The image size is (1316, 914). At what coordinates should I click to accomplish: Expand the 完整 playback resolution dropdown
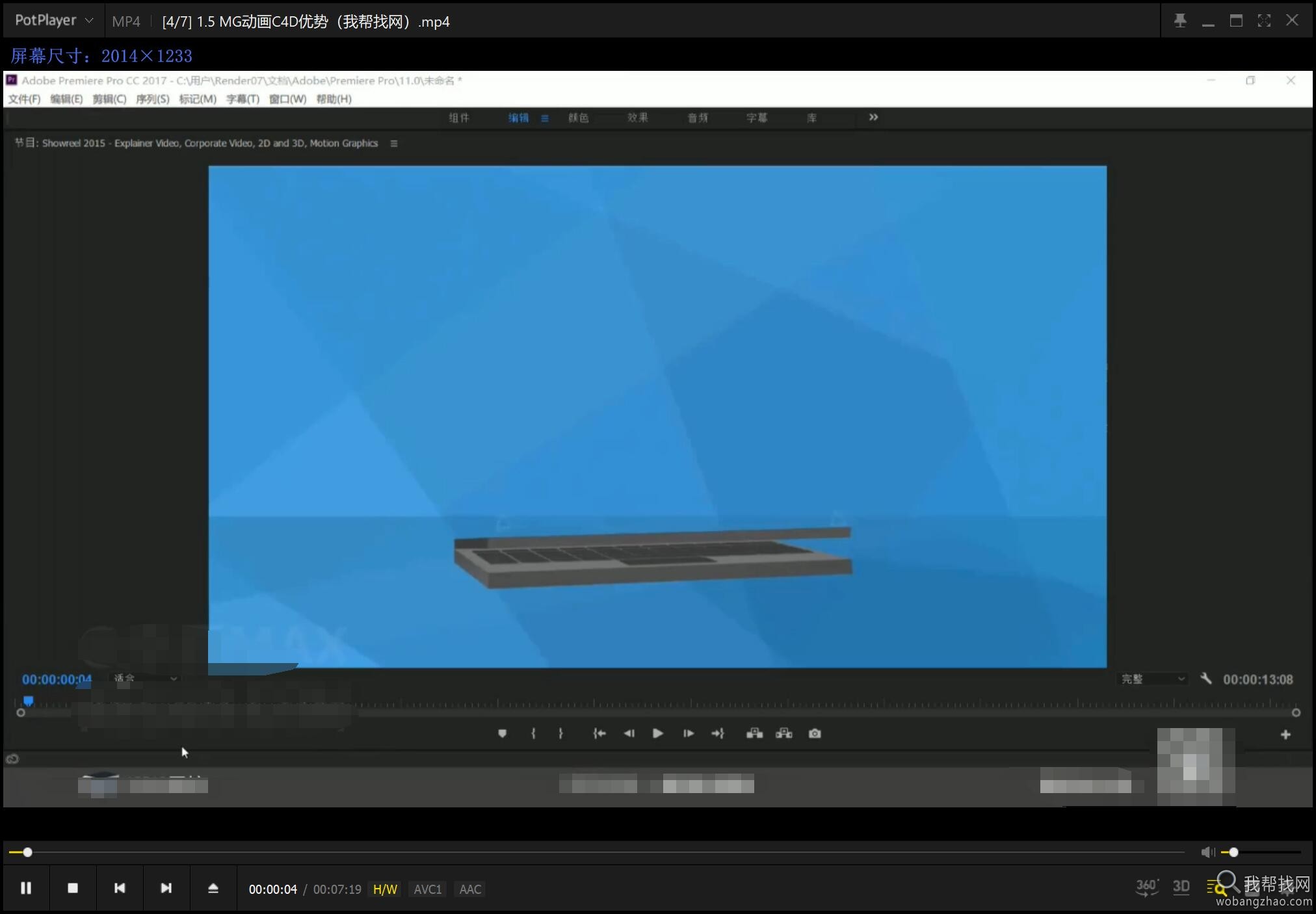(1153, 679)
